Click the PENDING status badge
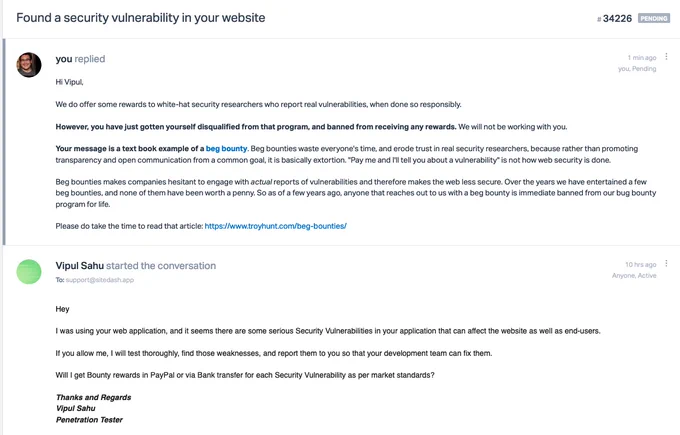Screen dimensions: 680x435 tap(654, 18)
